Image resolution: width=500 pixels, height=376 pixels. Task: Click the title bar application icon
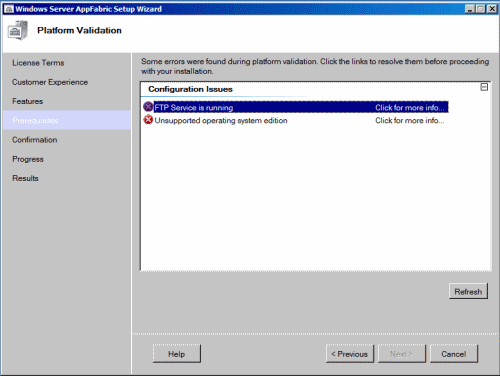point(9,9)
